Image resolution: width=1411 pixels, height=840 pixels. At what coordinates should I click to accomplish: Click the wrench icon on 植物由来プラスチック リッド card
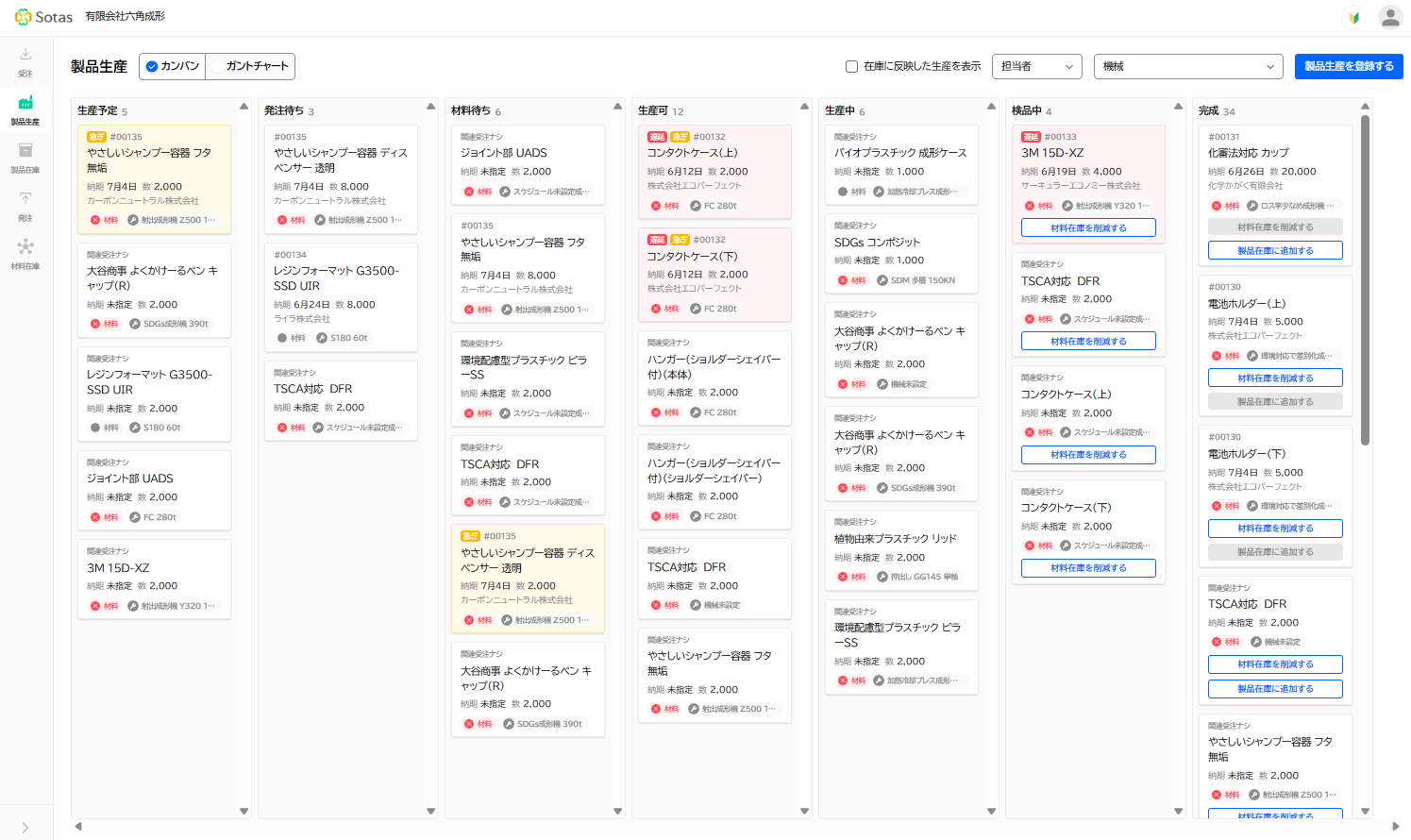pos(882,577)
